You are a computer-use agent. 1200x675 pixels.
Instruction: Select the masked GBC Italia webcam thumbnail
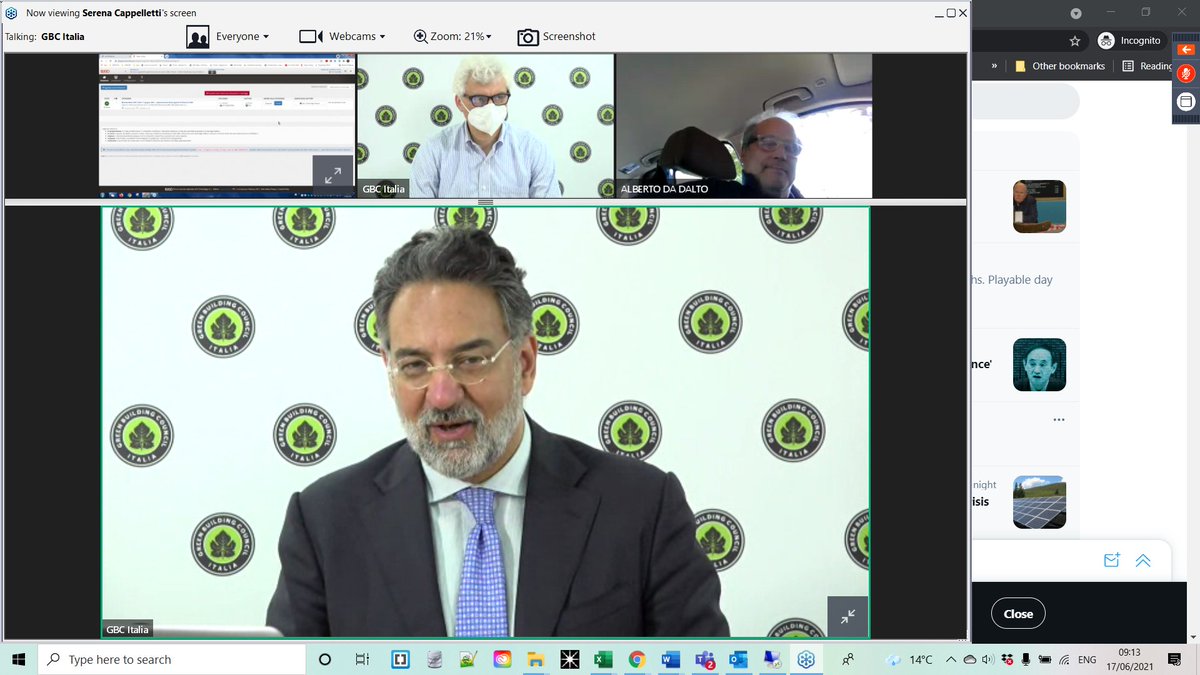tap(485, 126)
